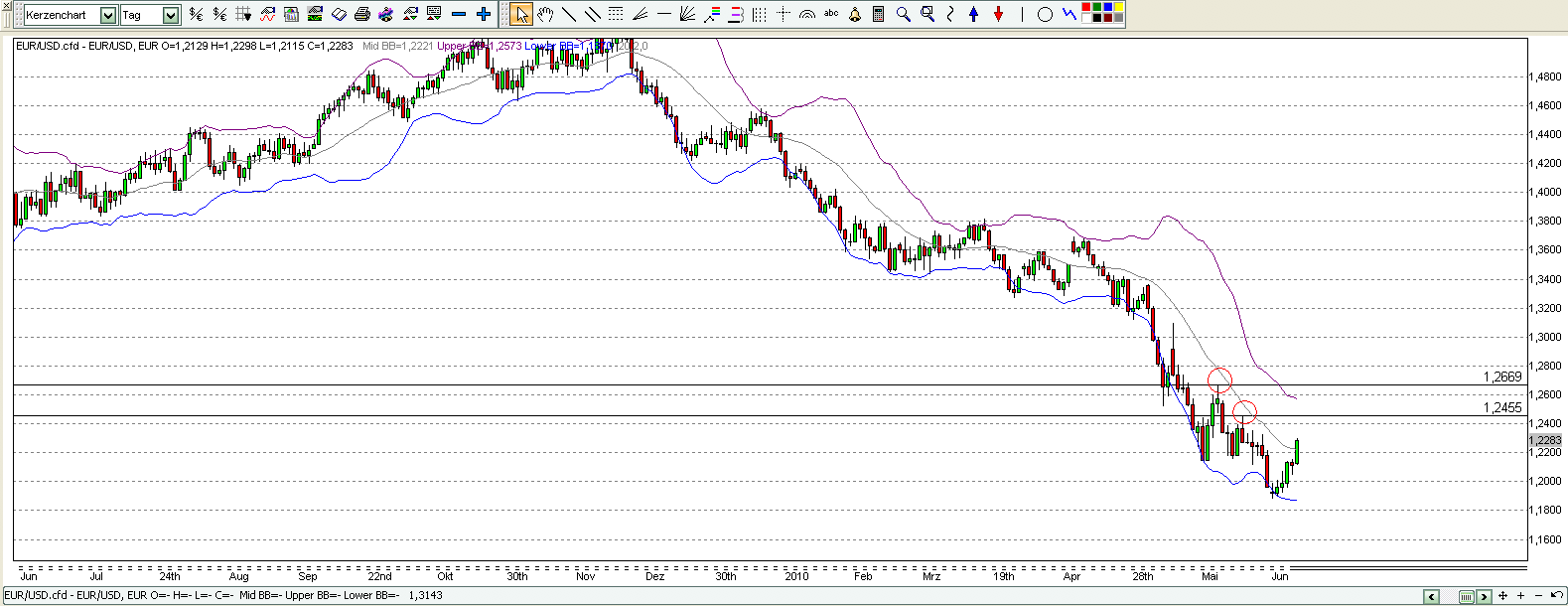Click the magnifying glass zoom tool

(x=903, y=14)
